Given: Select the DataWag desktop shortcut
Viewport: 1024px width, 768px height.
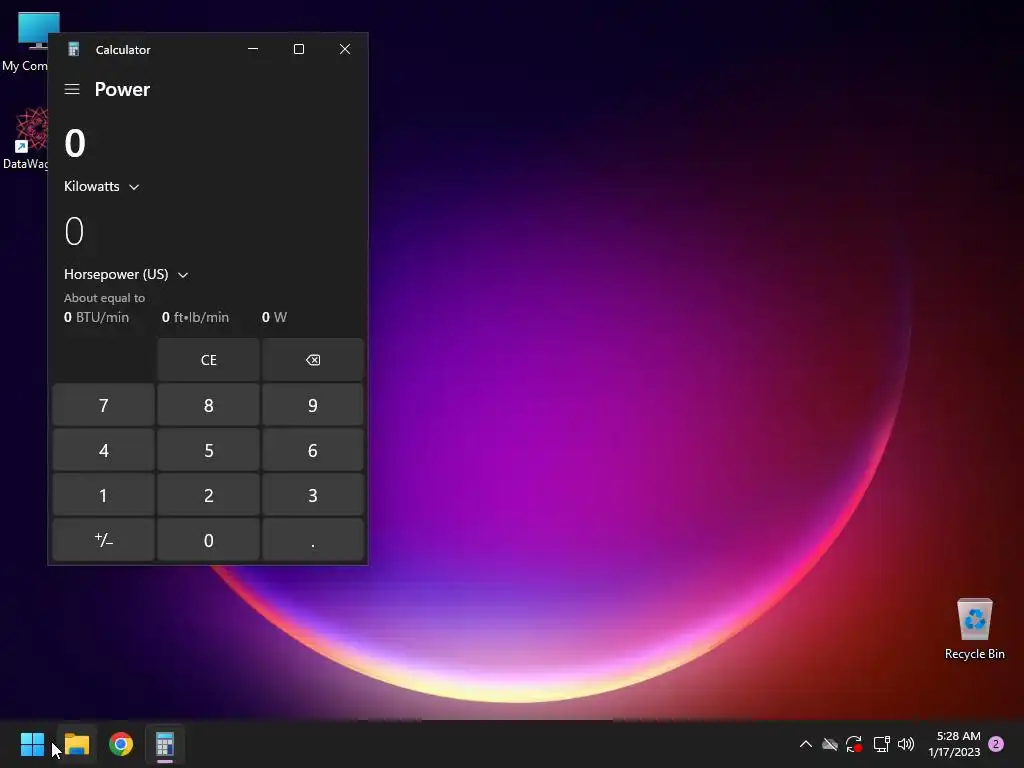Looking at the screenshot, I should (25, 138).
